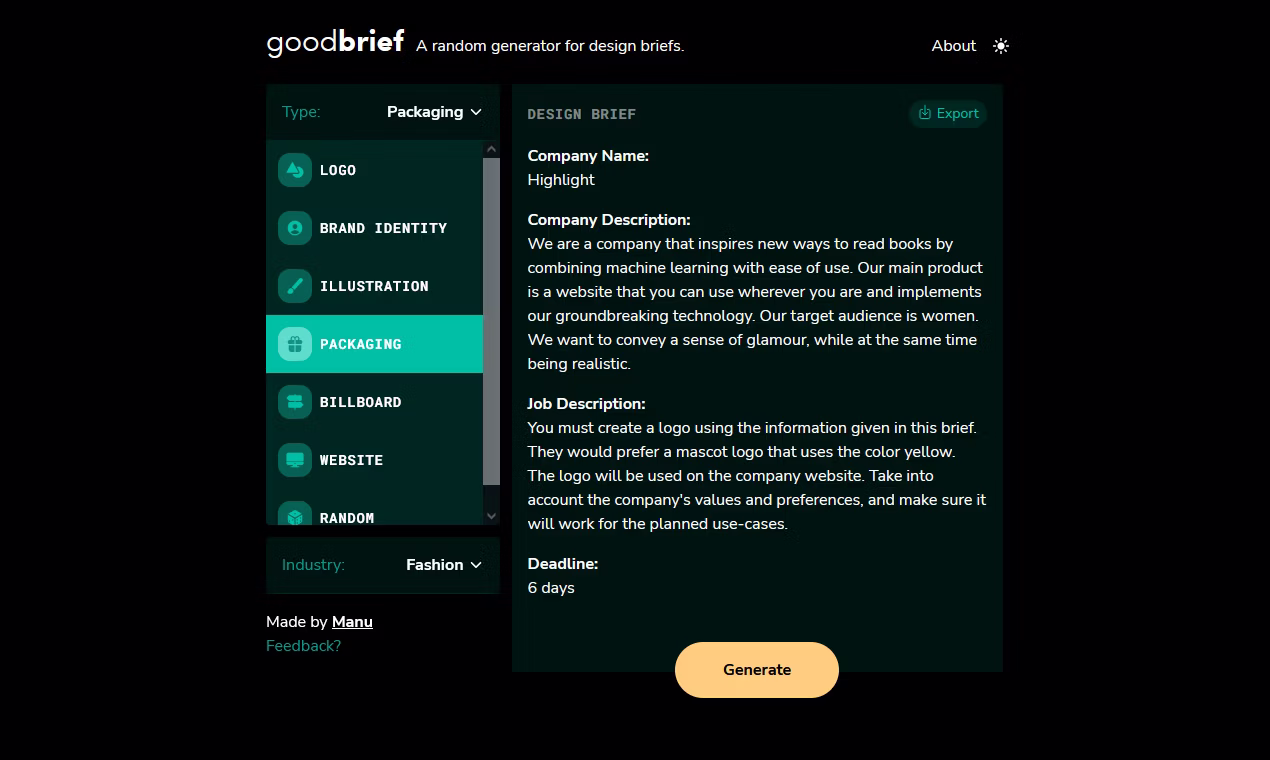Click the Website monitor icon
This screenshot has height=760, width=1270.
(295, 460)
